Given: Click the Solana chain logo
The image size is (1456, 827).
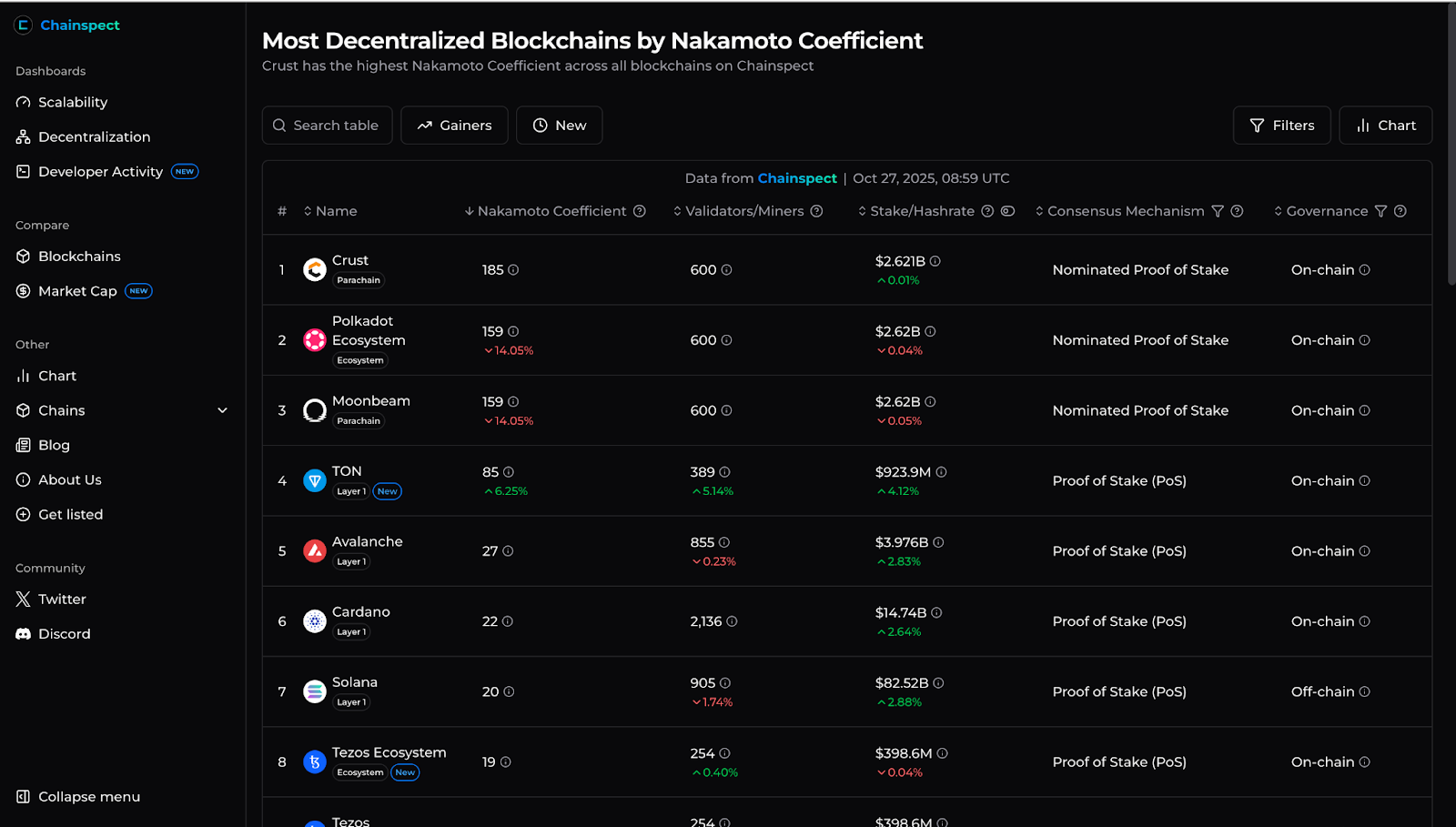Looking at the screenshot, I should pos(315,692).
